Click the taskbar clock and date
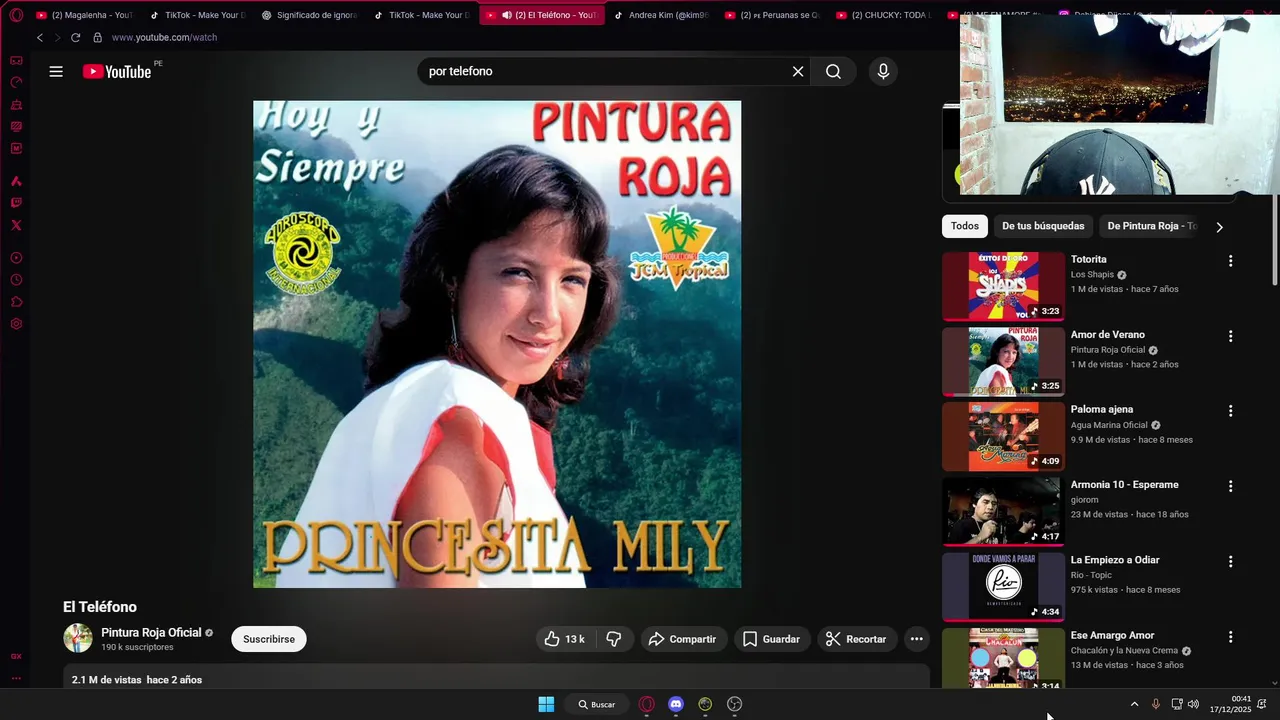Viewport: 1280px width, 720px height. tap(1230, 704)
